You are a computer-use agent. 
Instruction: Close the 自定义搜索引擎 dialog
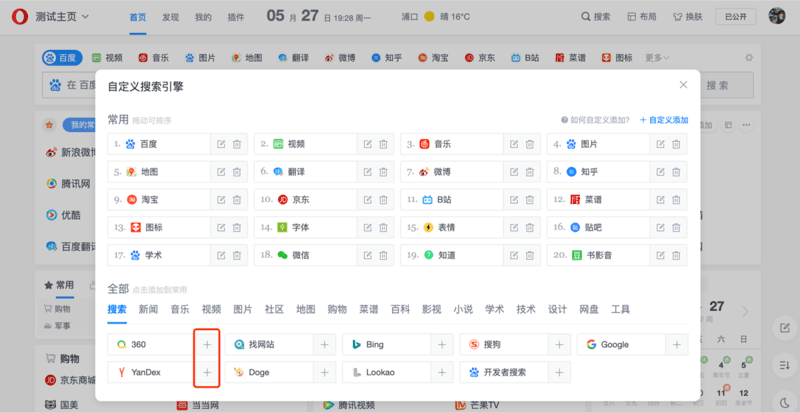(x=683, y=86)
